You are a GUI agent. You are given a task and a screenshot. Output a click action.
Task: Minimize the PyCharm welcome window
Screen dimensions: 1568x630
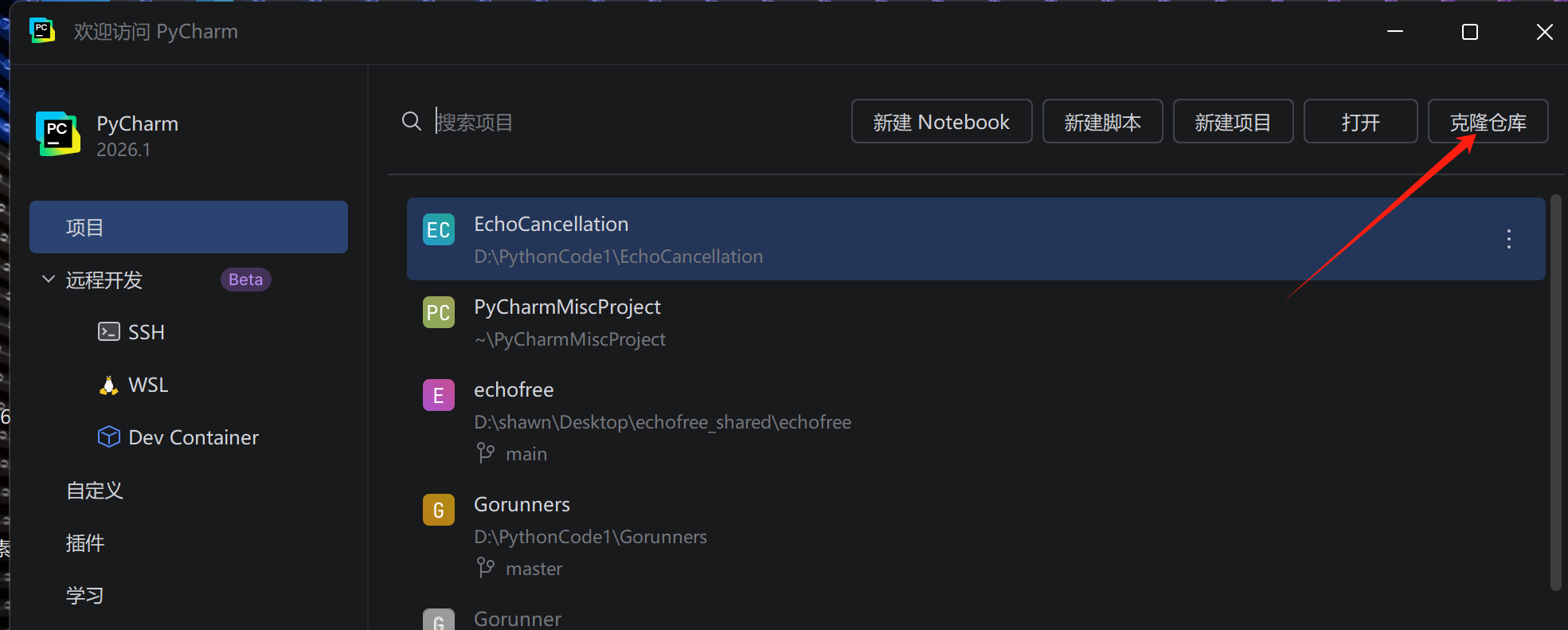coord(1395,31)
